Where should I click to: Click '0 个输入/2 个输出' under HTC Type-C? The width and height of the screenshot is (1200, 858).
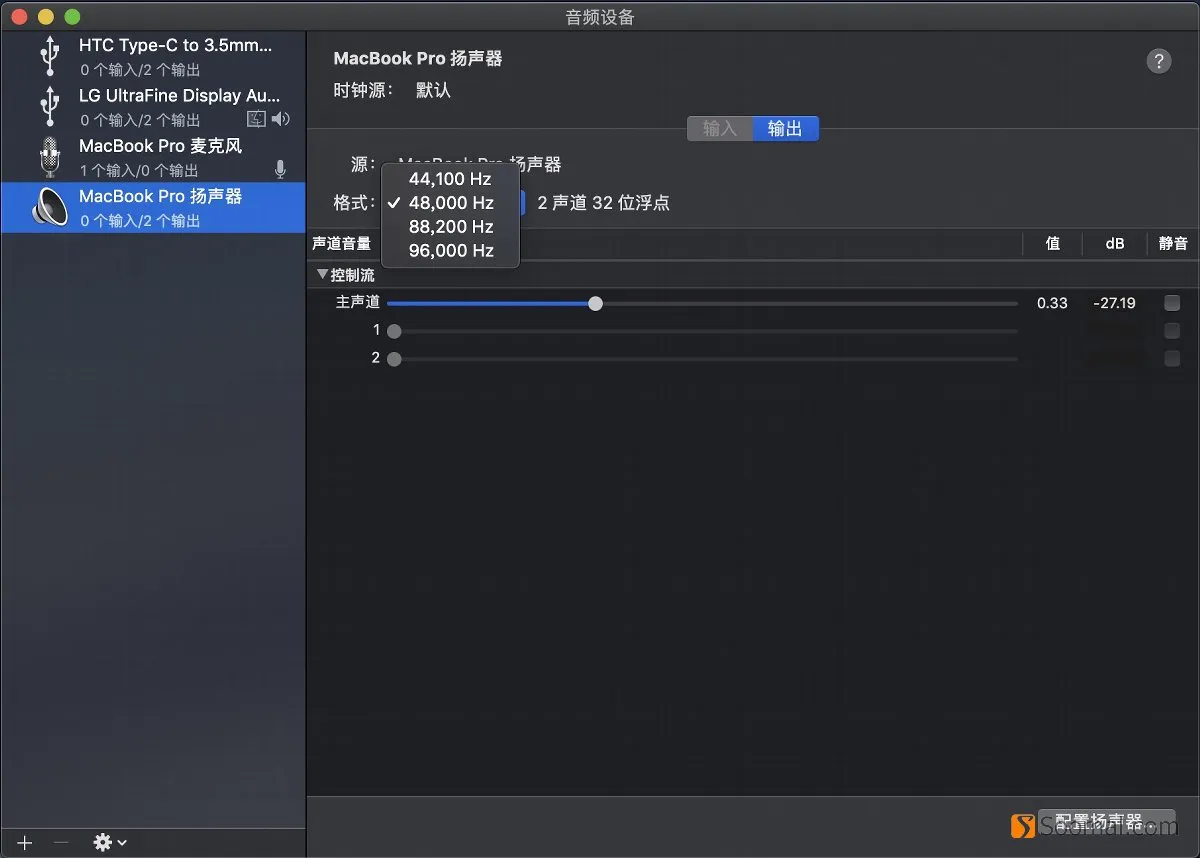coord(140,70)
